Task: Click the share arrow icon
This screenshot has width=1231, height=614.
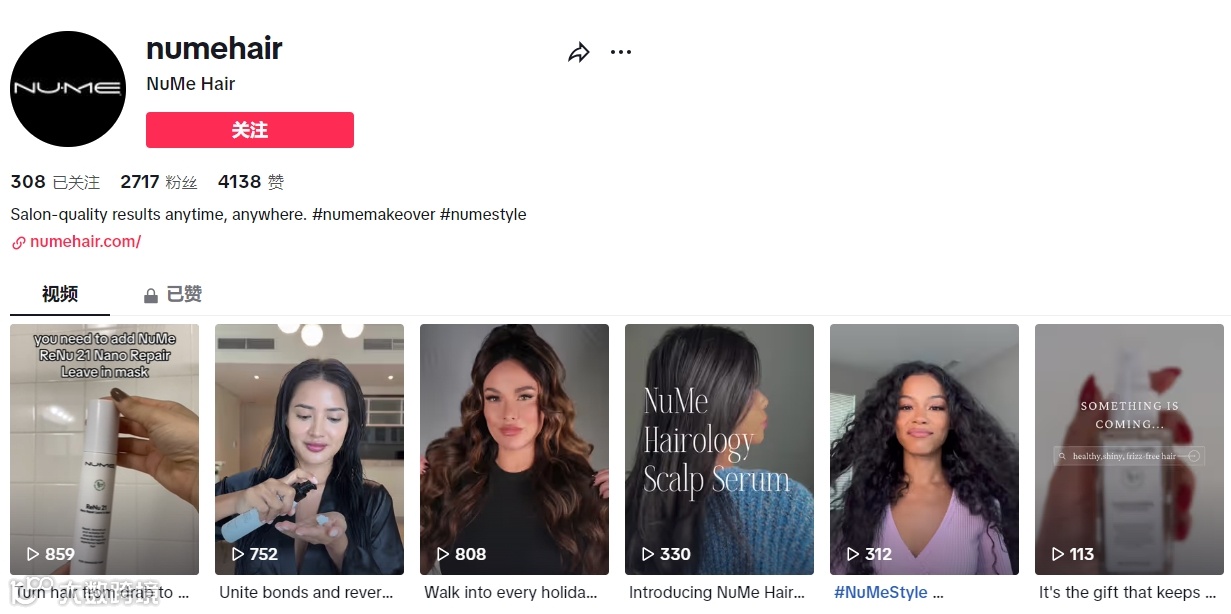Action: [x=579, y=53]
